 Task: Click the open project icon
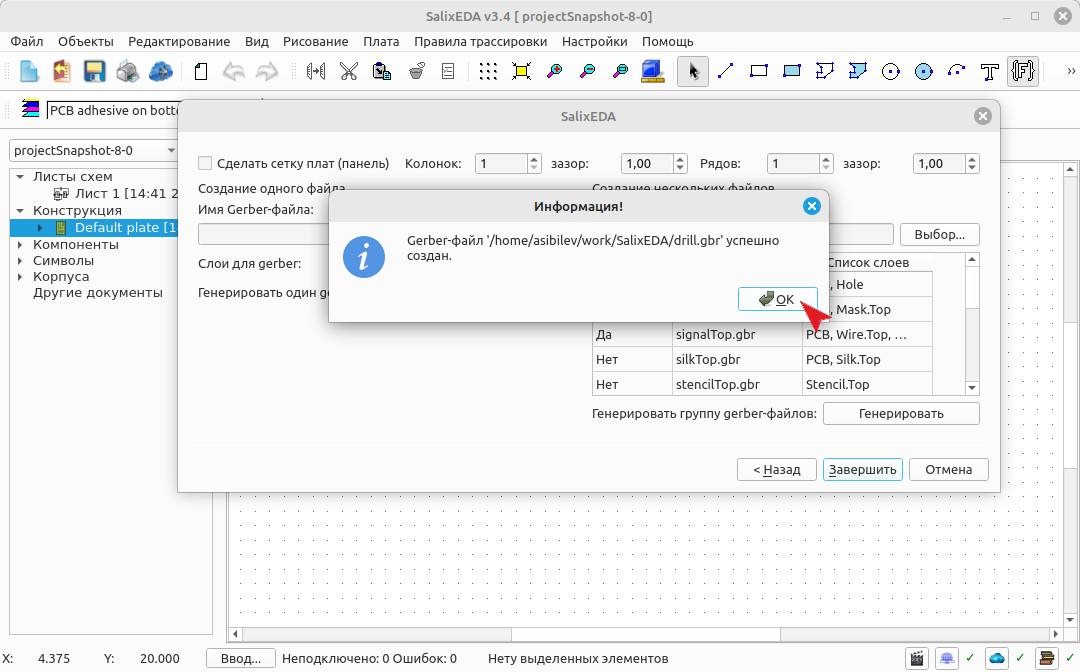coord(62,71)
